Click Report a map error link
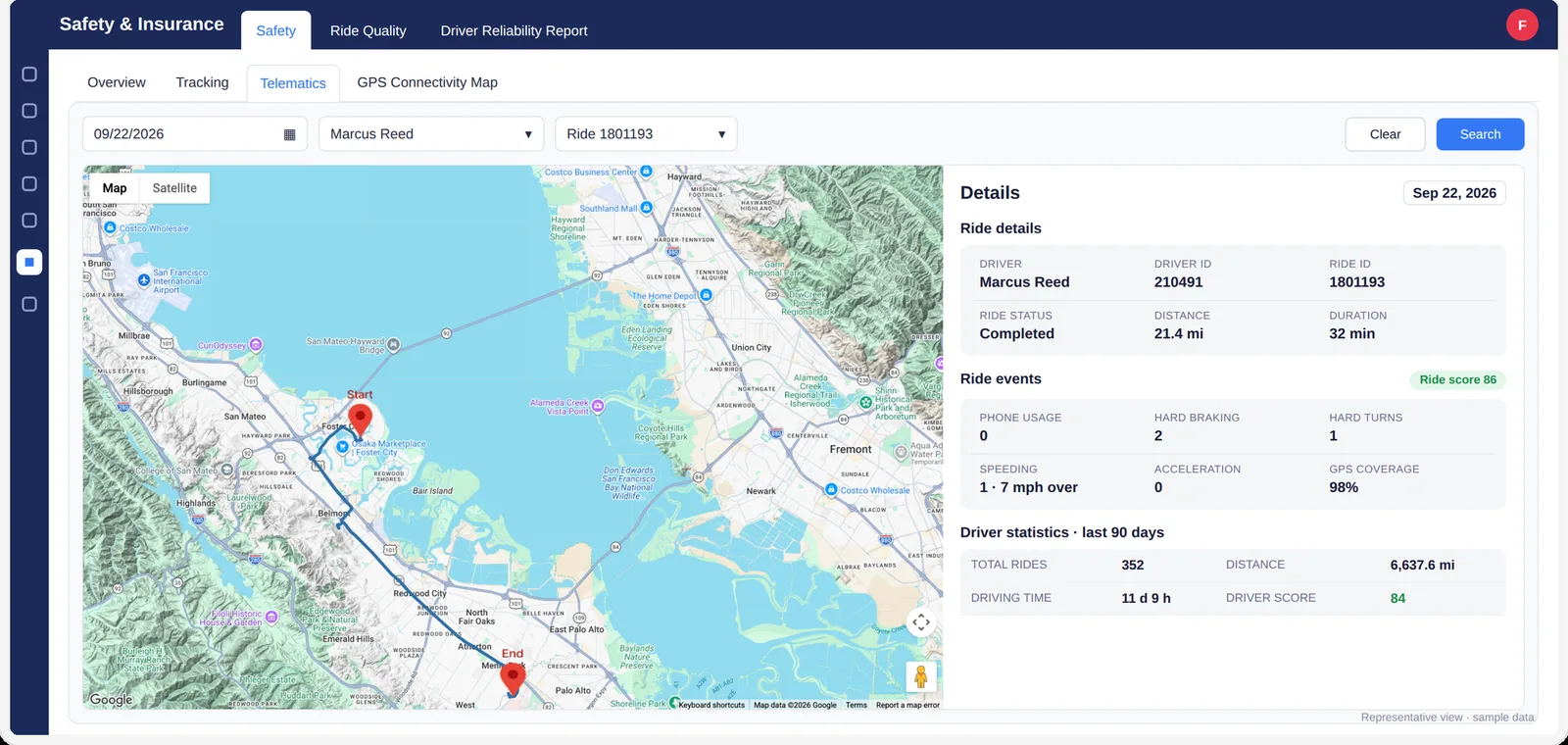Viewport: 1568px width, 745px height. click(907, 705)
